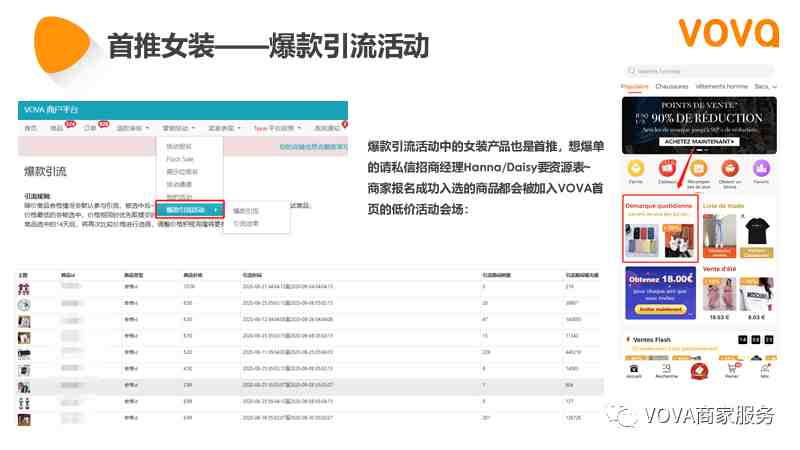Image resolution: width=800 pixels, height=450 pixels.
Task: Open the 订单 orders nav item
Action: pyautogui.click(x=90, y=128)
